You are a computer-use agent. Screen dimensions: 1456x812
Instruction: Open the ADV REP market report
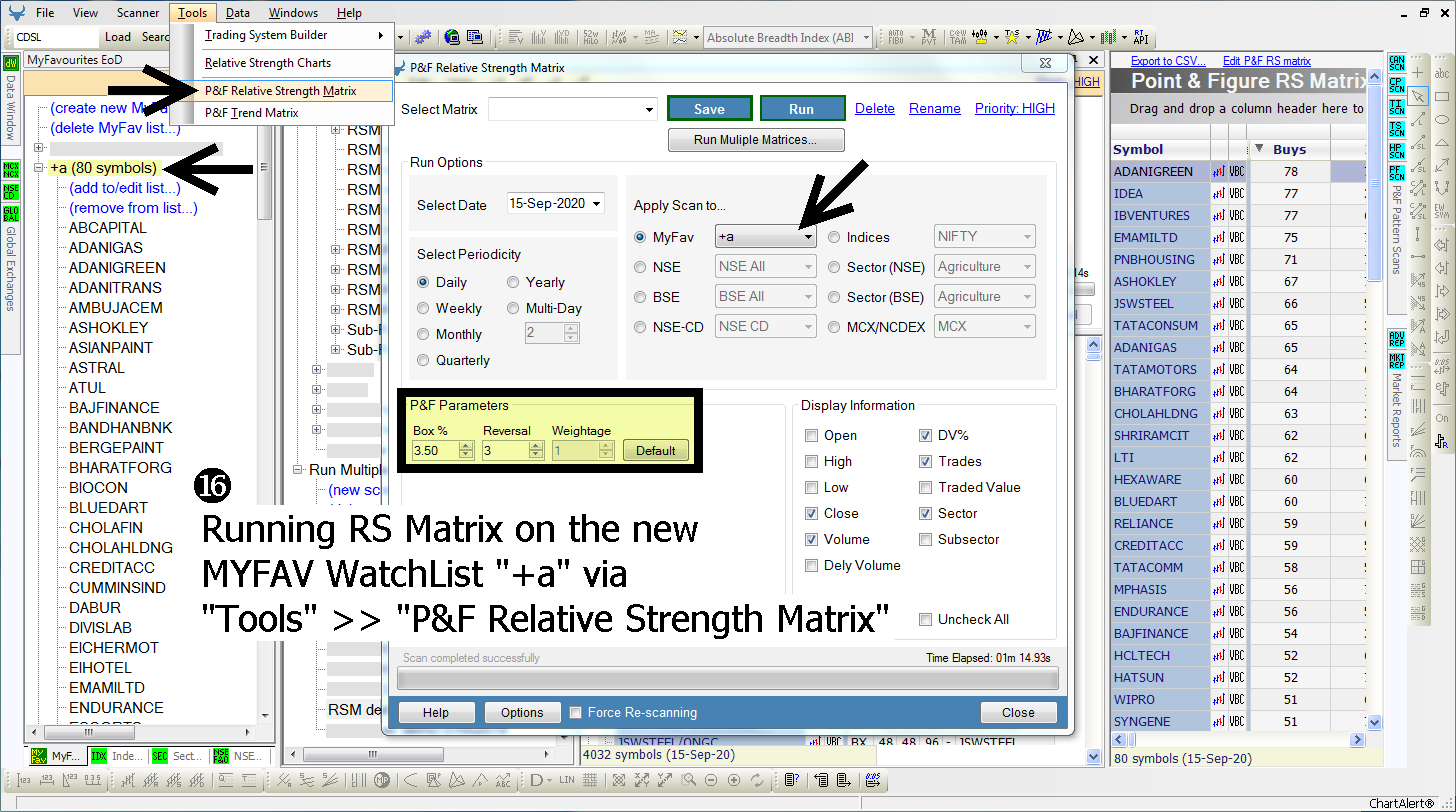click(x=1397, y=339)
